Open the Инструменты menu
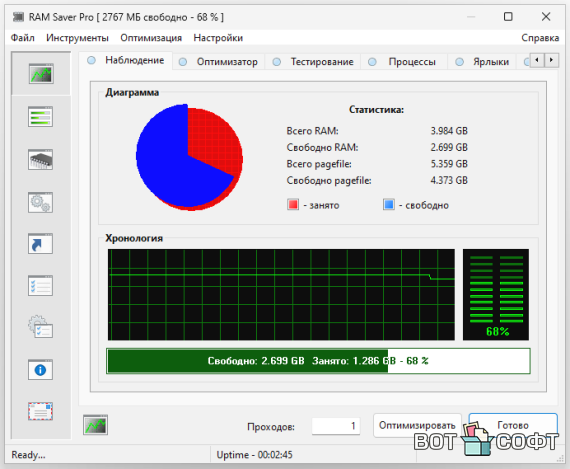The height and width of the screenshot is (469, 570). [x=77, y=38]
